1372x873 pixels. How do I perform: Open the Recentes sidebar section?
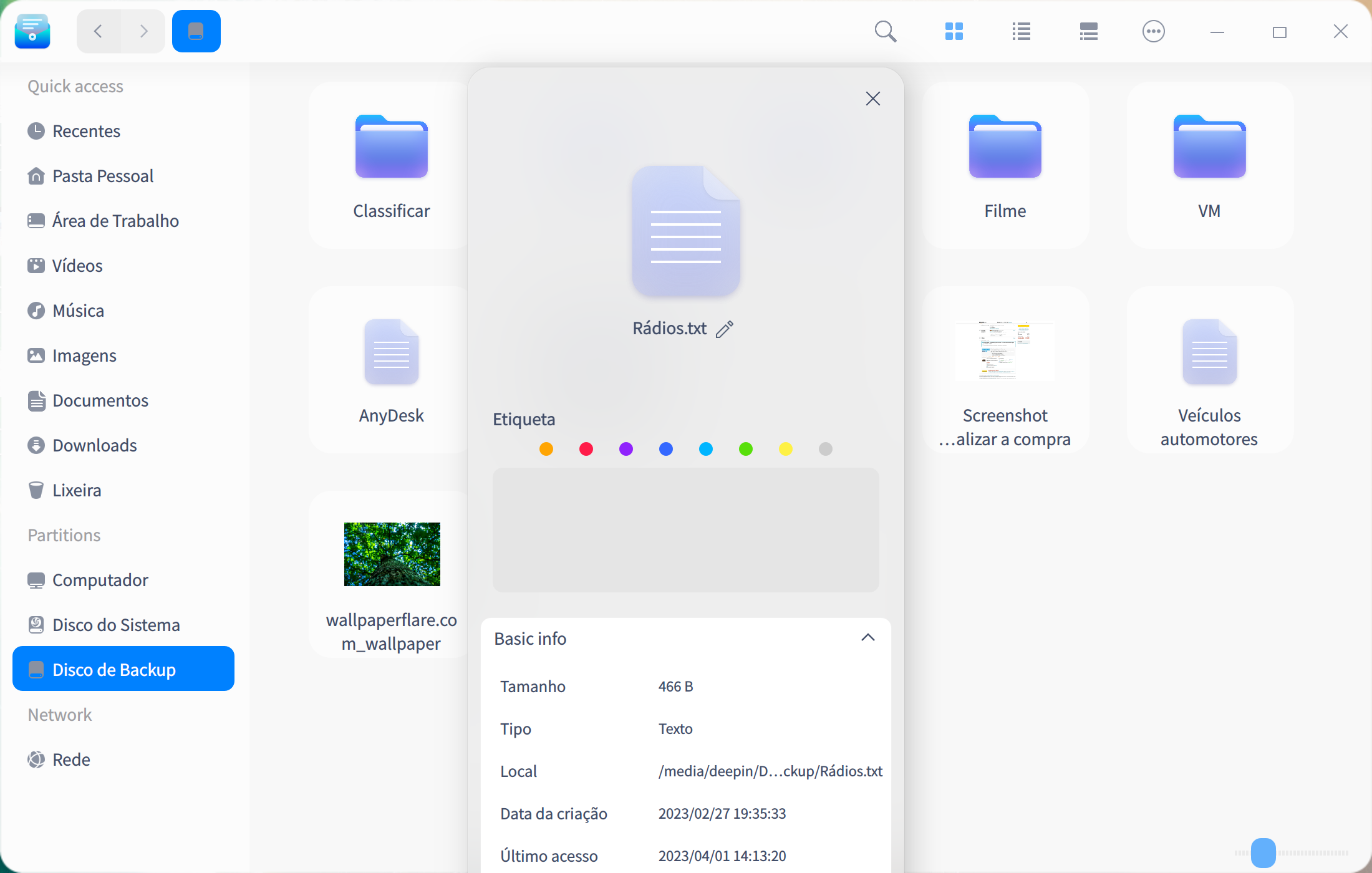[86, 131]
